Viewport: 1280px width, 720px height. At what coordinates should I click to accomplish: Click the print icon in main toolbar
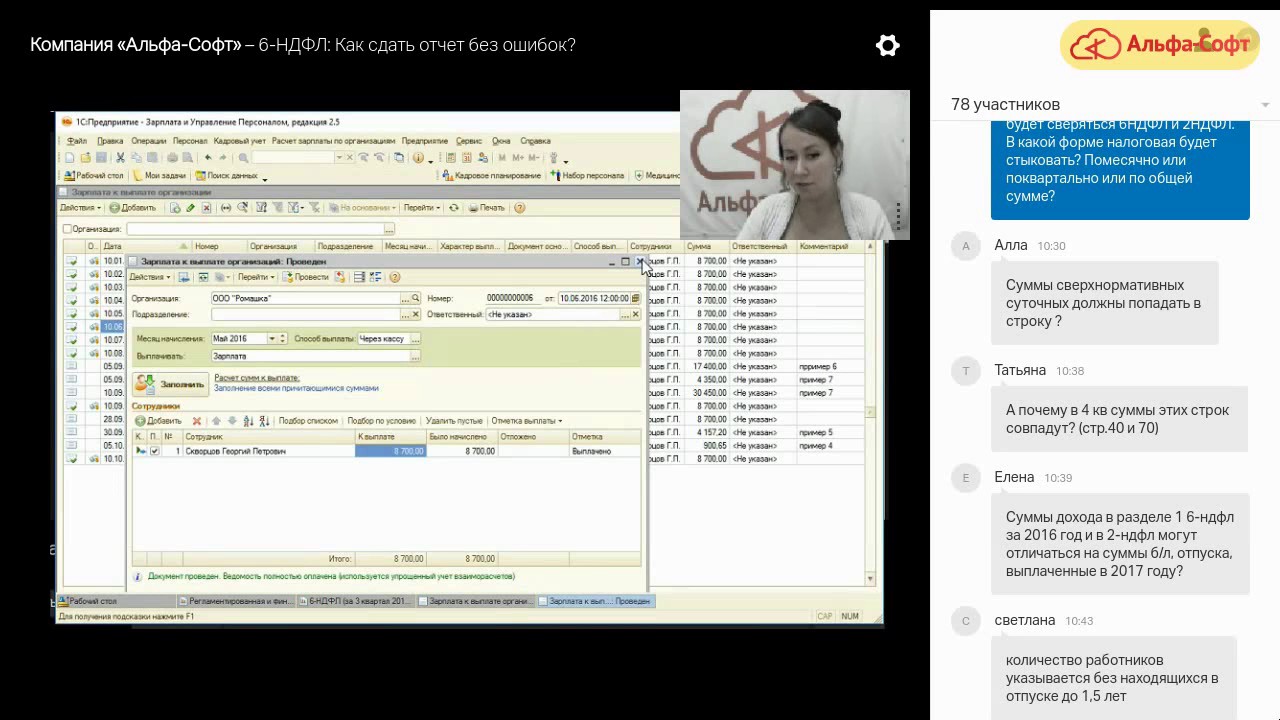(172, 158)
